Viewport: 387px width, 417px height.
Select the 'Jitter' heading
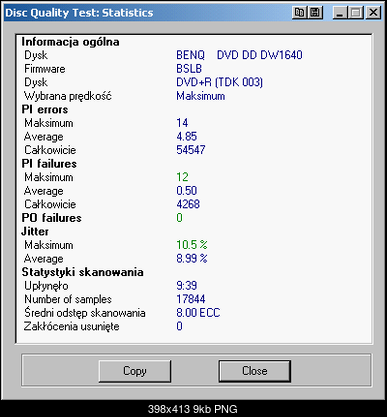(x=35, y=231)
